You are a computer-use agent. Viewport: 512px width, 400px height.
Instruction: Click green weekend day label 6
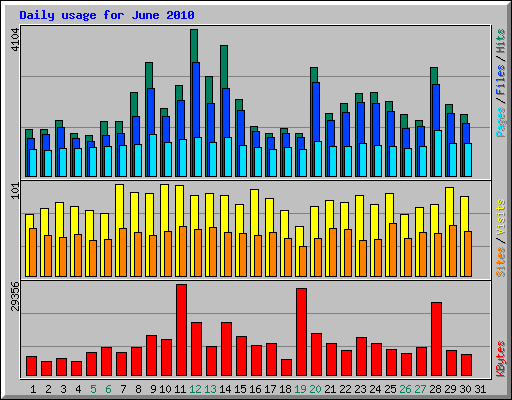click(108, 389)
